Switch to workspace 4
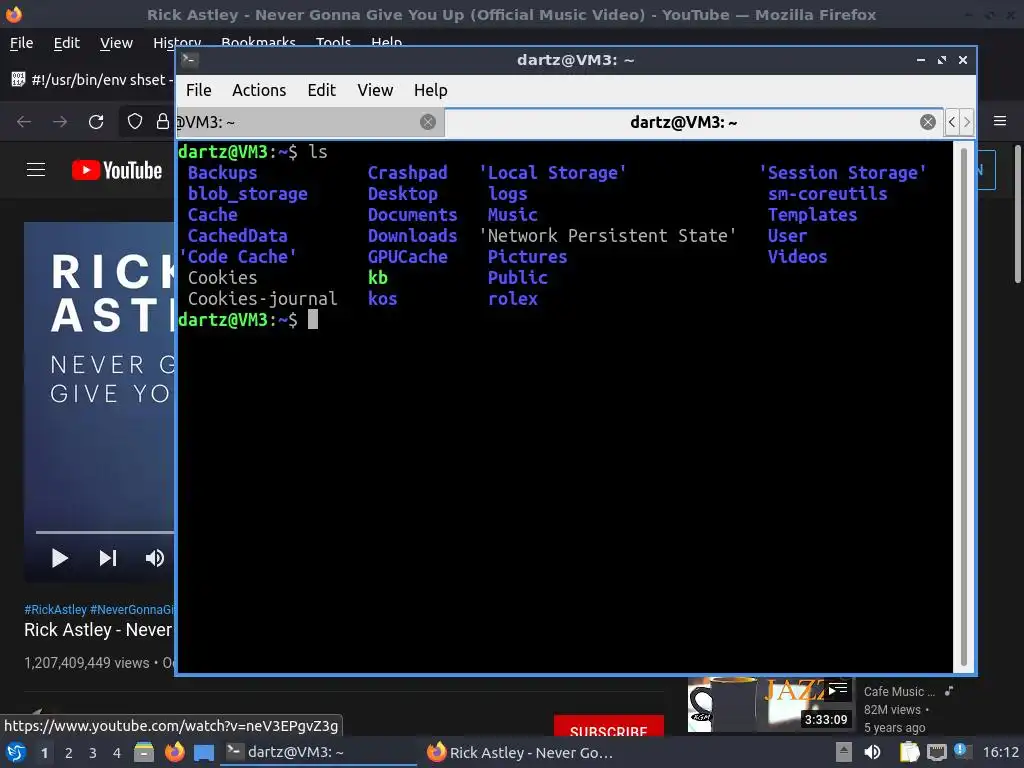1024x768 pixels. tap(117, 753)
